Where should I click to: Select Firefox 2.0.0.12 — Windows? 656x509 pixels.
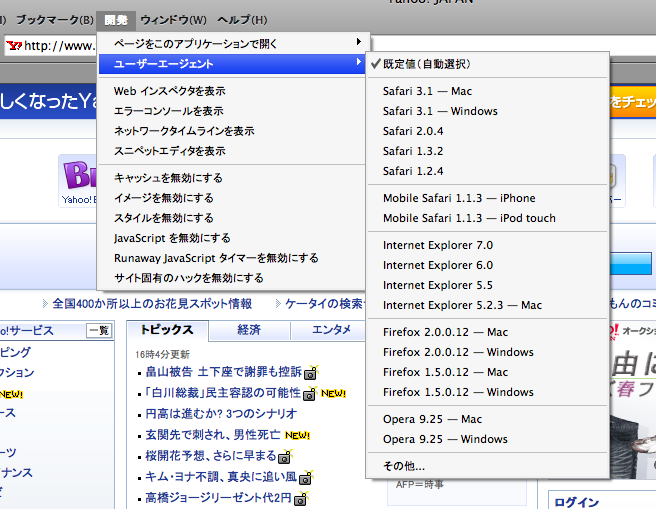pos(487,352)
